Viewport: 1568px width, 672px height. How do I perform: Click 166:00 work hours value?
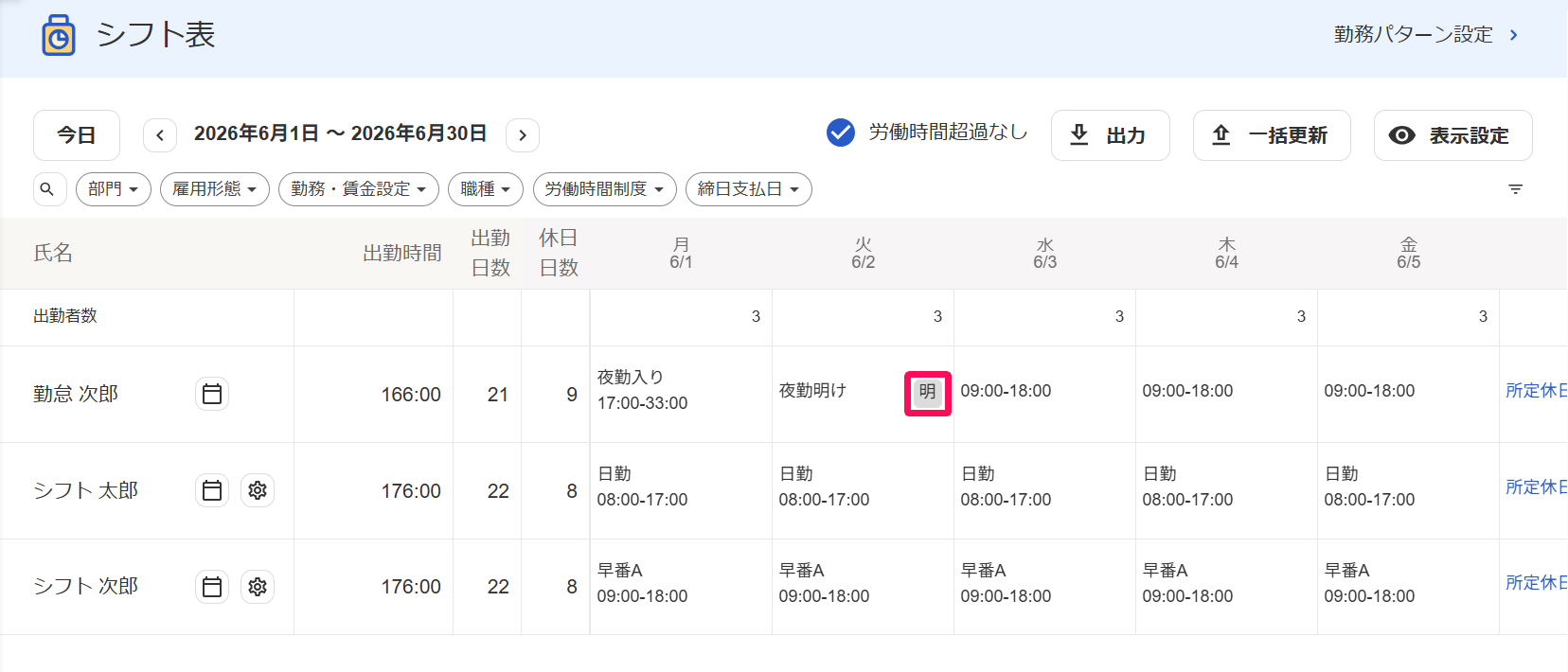411,395
